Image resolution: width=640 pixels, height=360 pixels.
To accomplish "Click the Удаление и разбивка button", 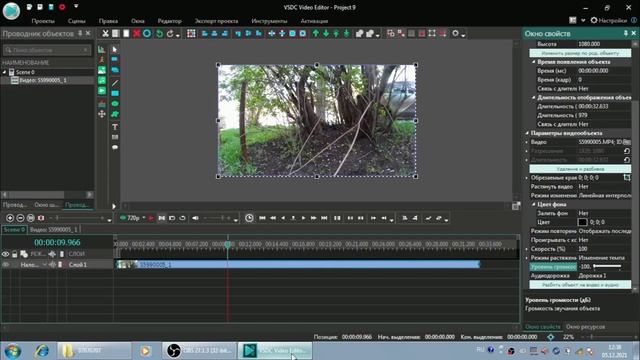I will tap(580, 169).
